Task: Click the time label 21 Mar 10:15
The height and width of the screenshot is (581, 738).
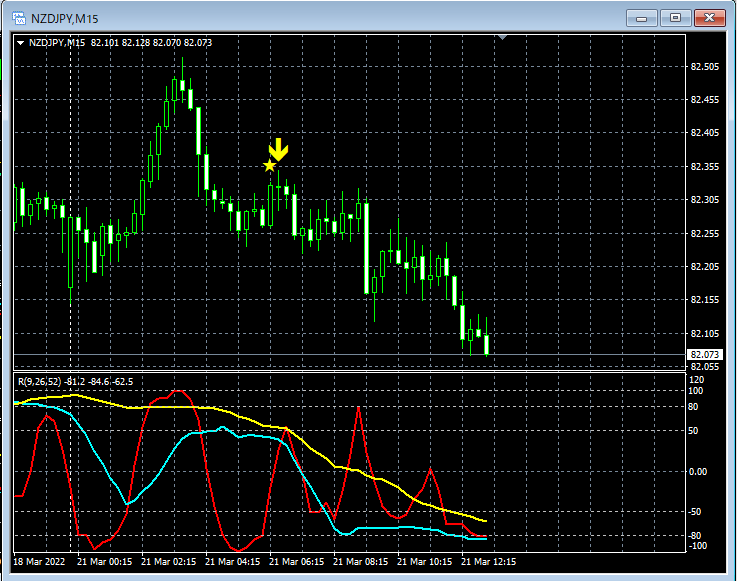Action: (x=425, y=562)
